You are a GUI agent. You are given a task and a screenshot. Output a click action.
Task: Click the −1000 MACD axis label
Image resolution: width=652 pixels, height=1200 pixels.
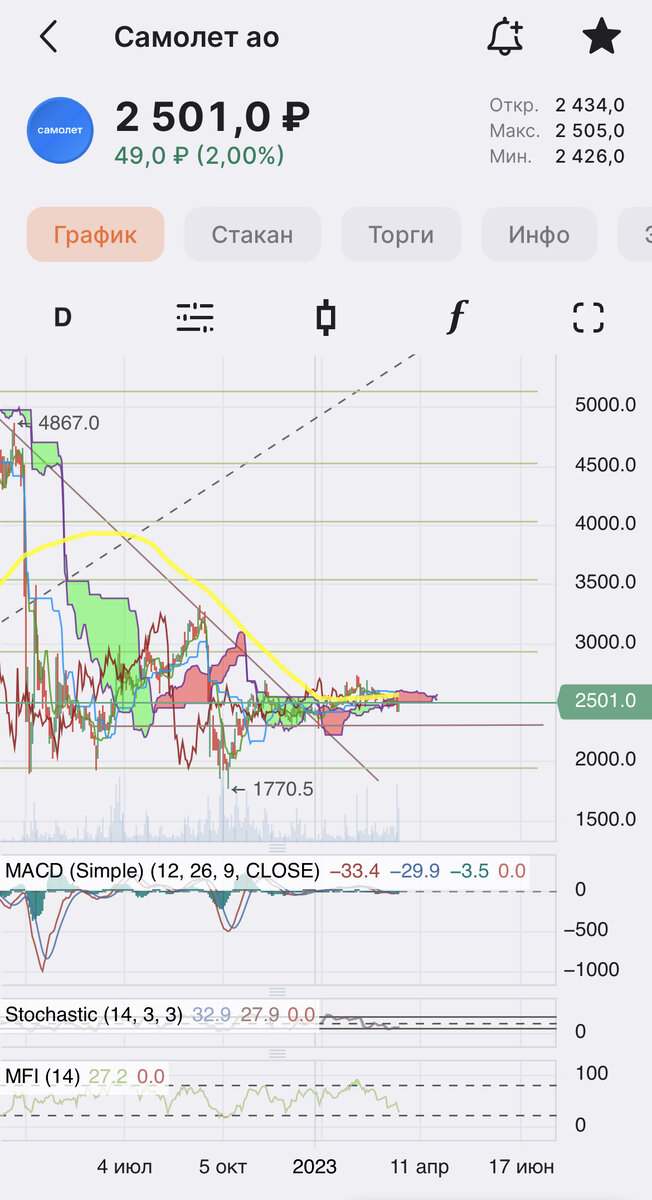[x=592, y=970]
